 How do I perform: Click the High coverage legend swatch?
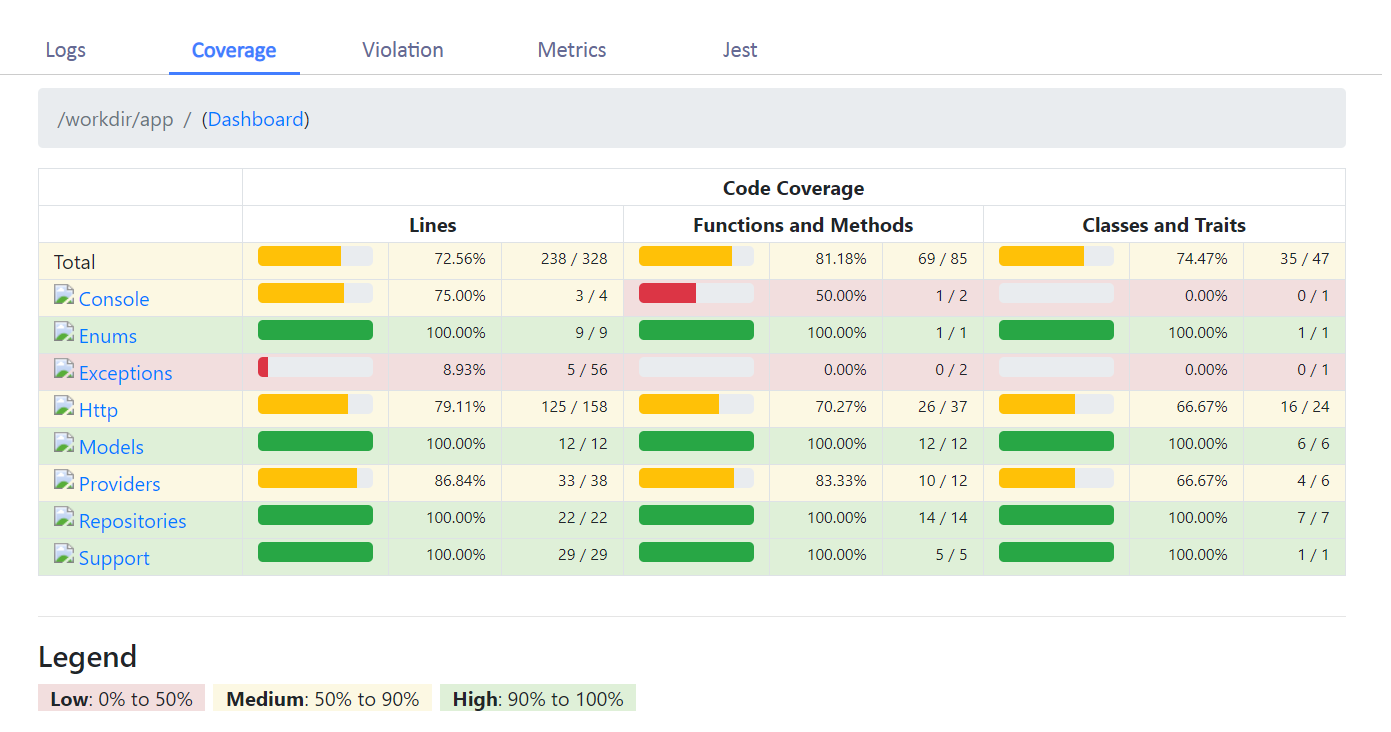[537, 699]
